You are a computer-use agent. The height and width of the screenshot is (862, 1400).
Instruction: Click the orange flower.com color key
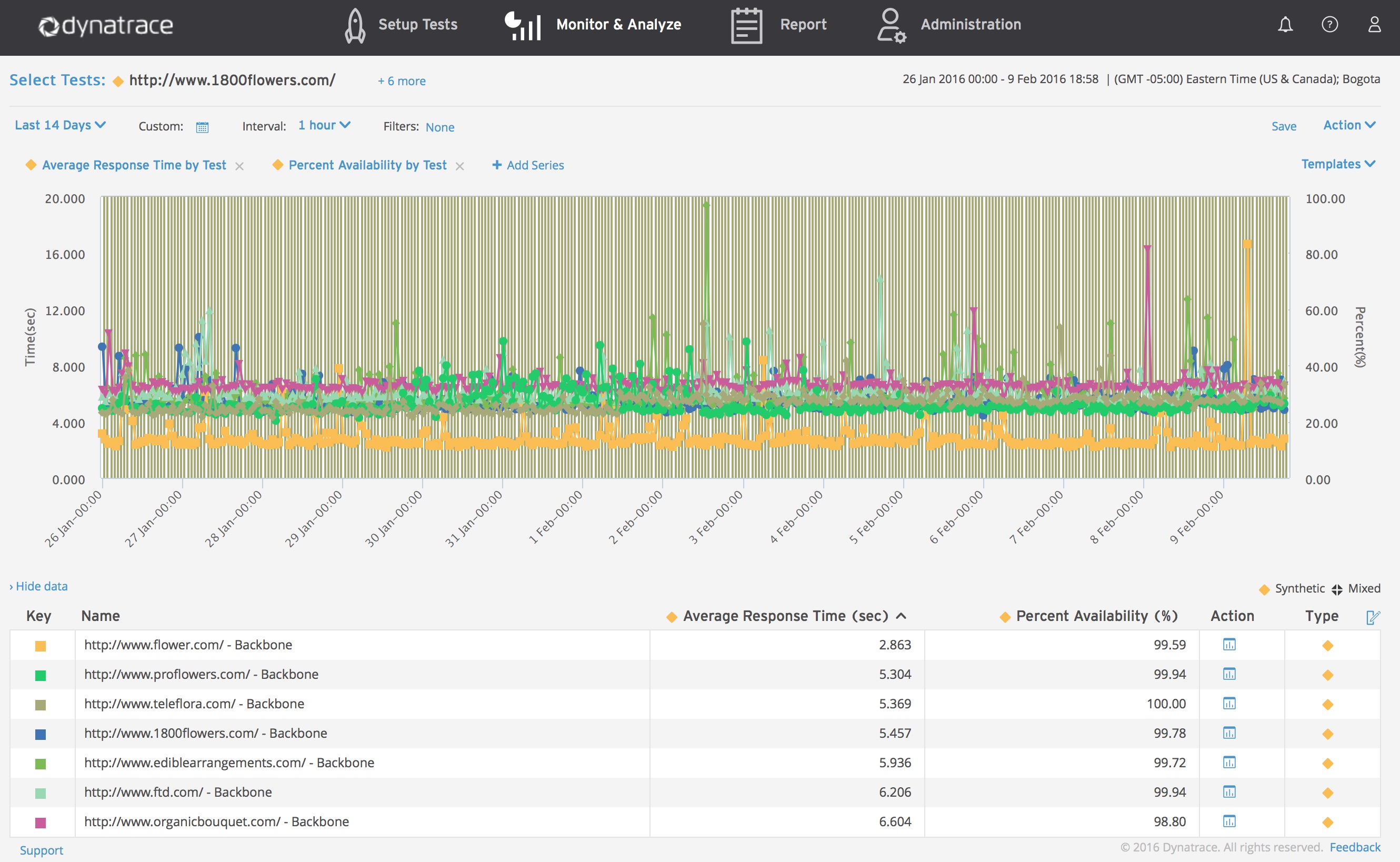point(41,646)
